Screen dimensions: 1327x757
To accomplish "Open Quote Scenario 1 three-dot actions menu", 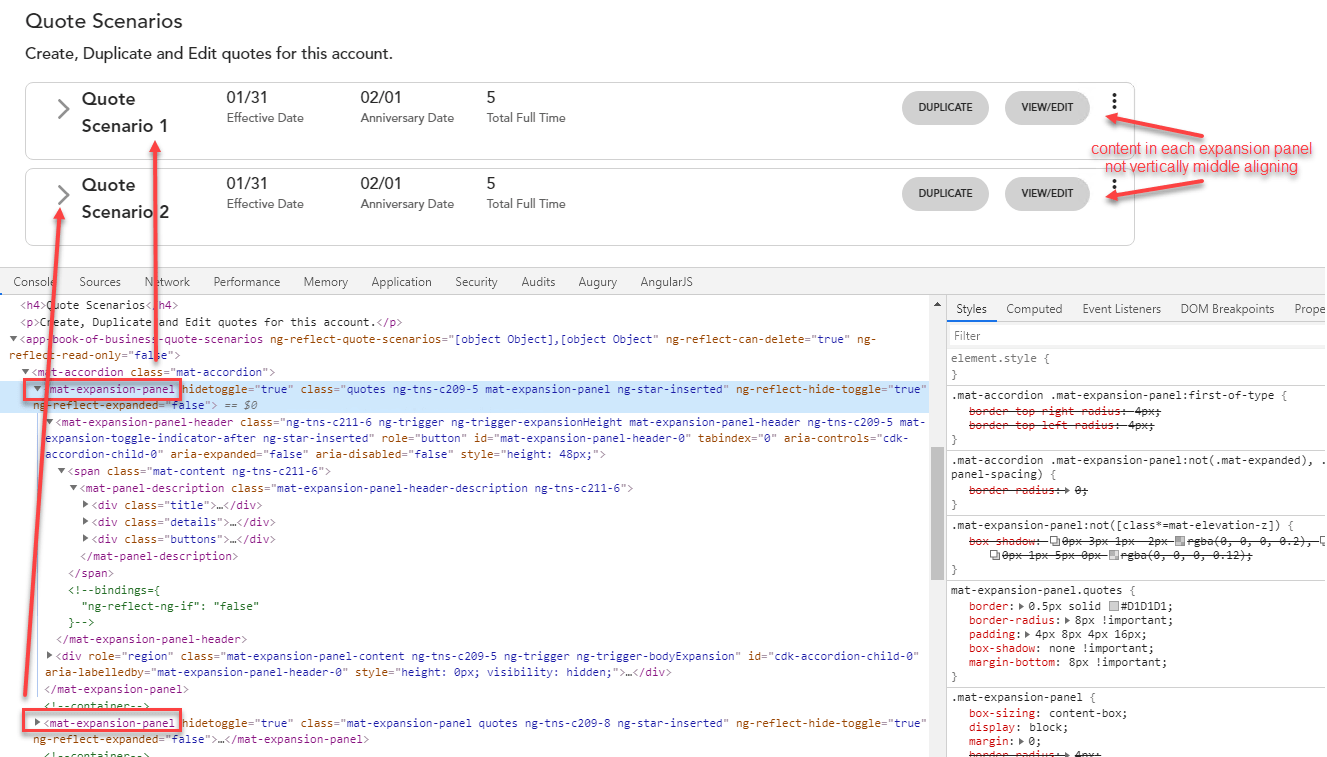I will click(1114, 101).
